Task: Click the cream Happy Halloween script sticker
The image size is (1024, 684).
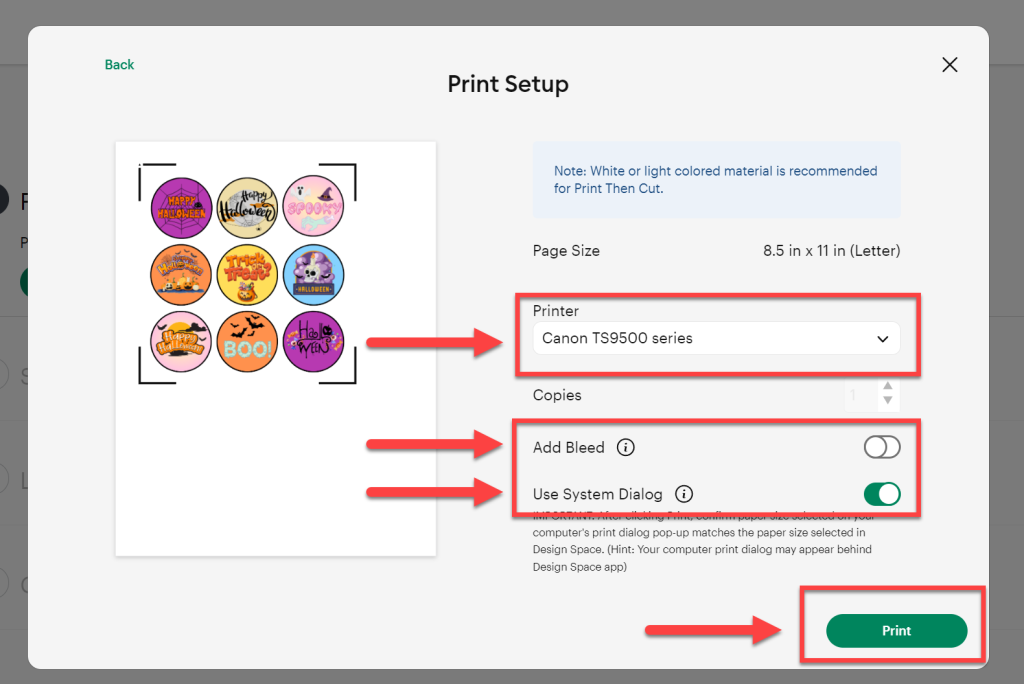Action: click(x=248, y=208)
